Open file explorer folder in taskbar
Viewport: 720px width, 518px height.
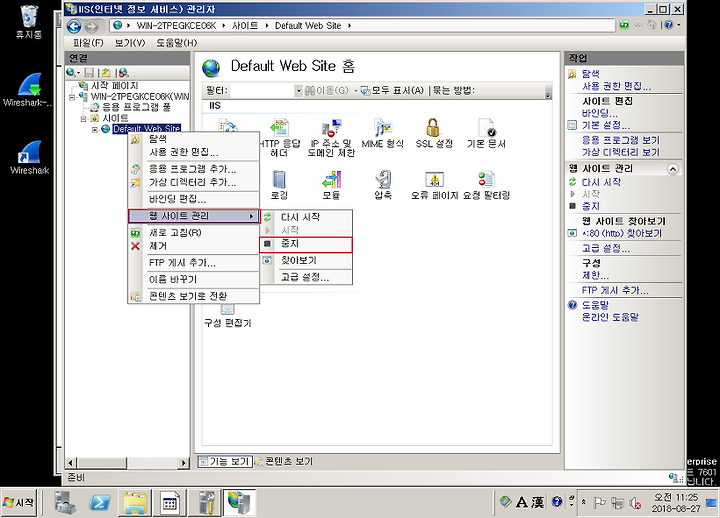point(135,502)
